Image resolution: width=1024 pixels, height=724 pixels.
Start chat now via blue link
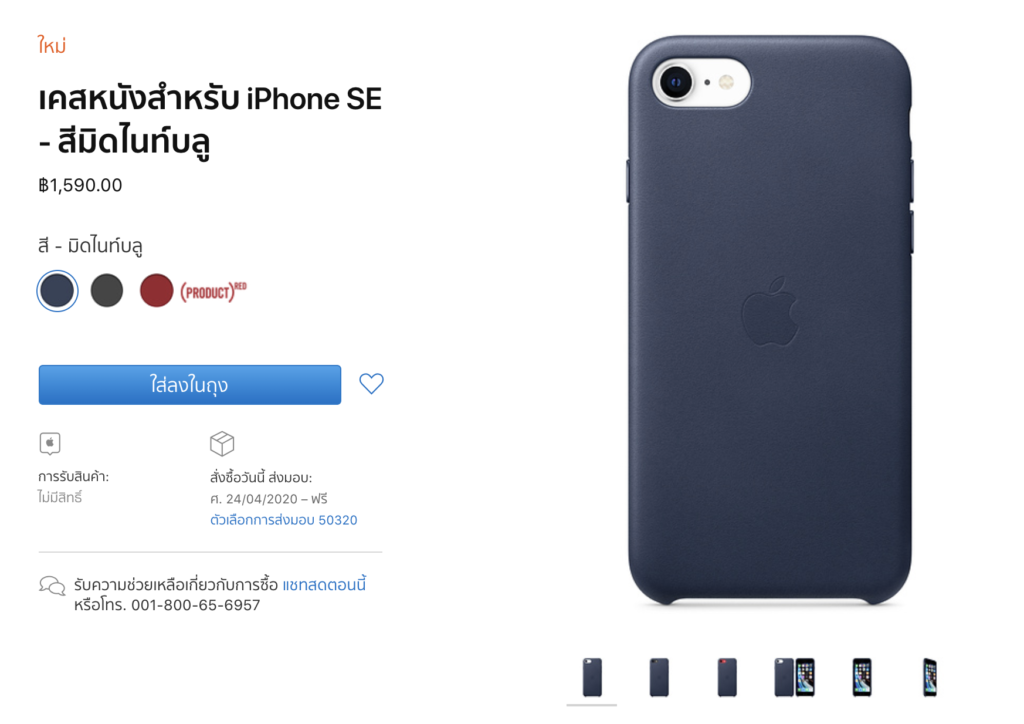click(x=324, y=584)
